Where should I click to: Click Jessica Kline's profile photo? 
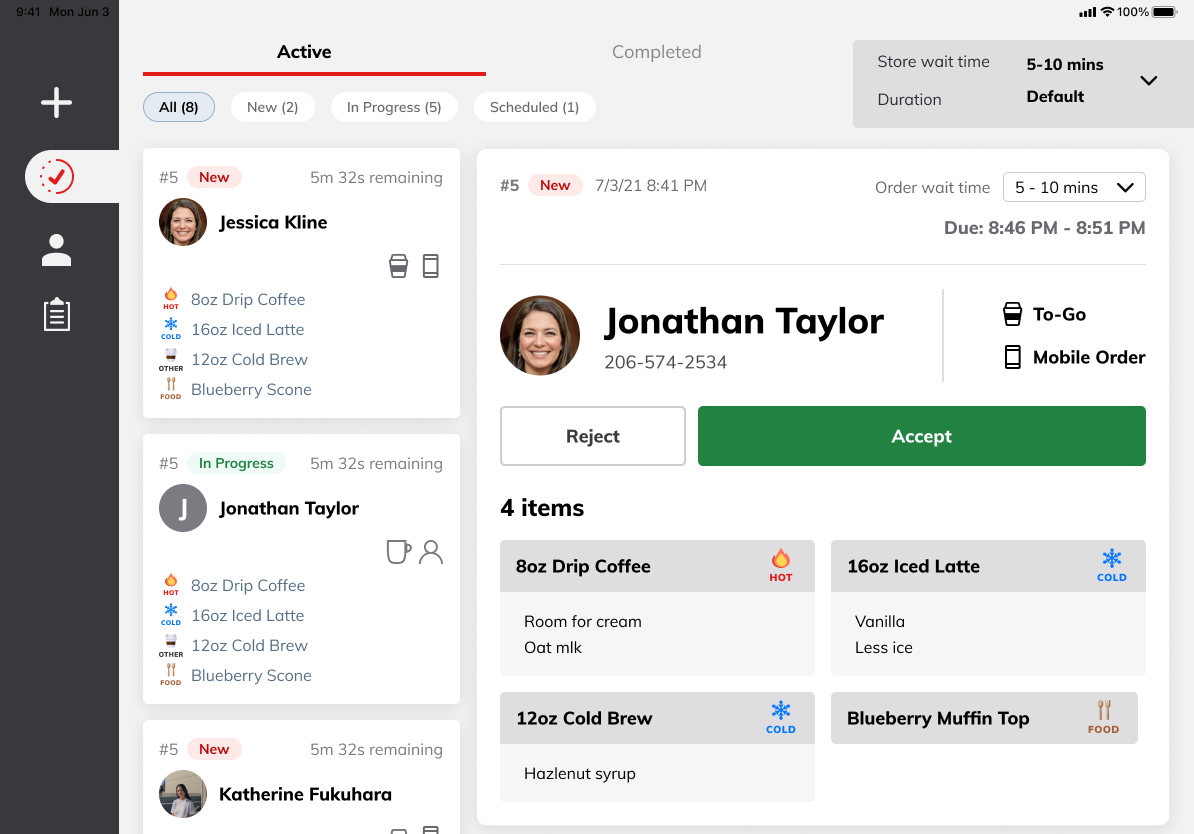pos(183,222)
